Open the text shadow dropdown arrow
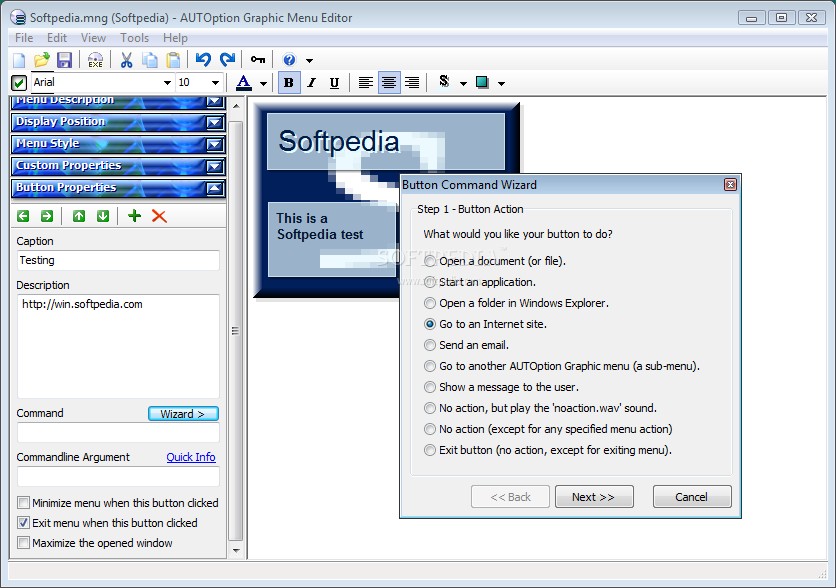The width and height of the screenshot is (836, 588). tap(463, 83)
